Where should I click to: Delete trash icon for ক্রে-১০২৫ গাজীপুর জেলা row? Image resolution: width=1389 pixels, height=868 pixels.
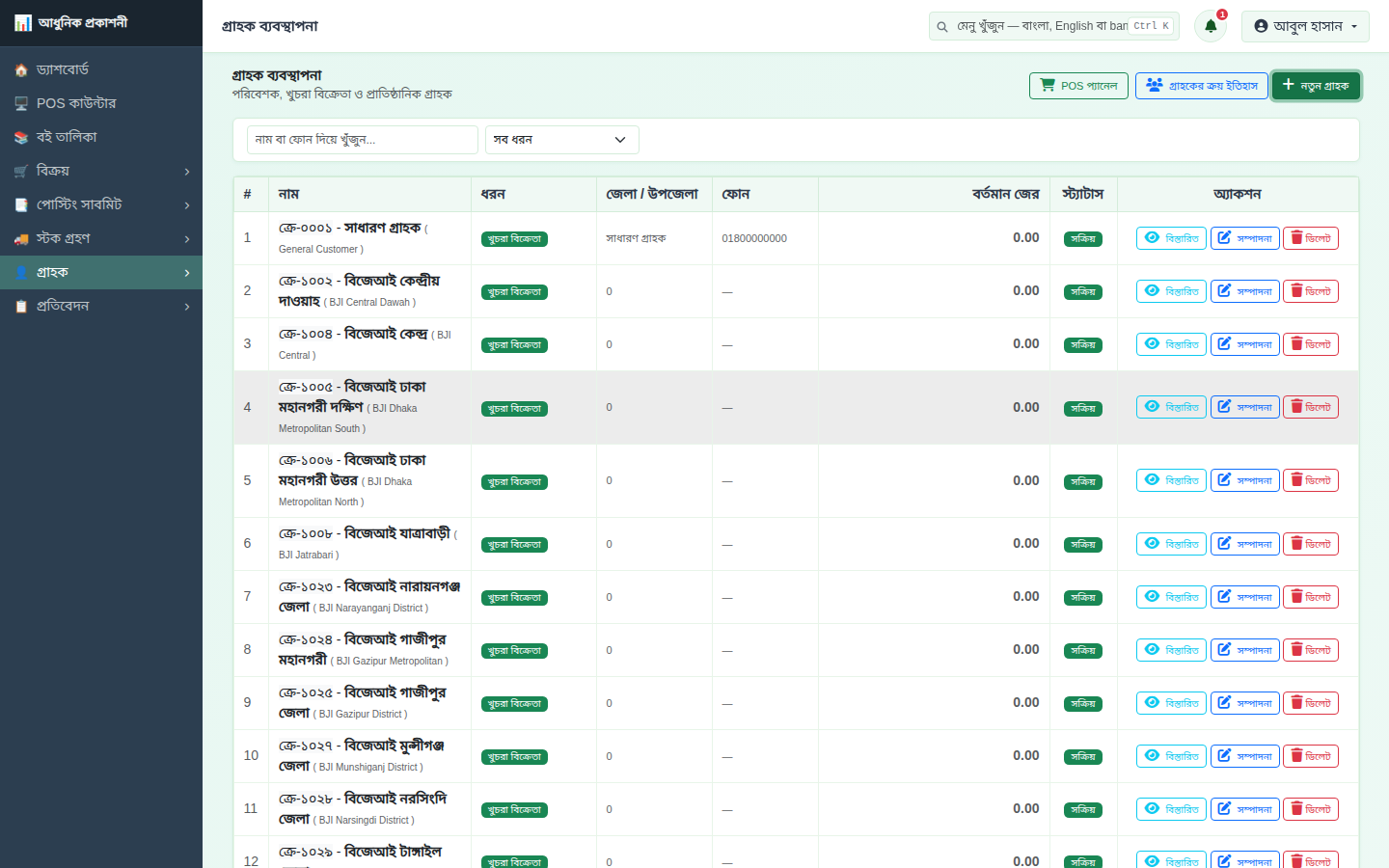tap(1297, 702)
